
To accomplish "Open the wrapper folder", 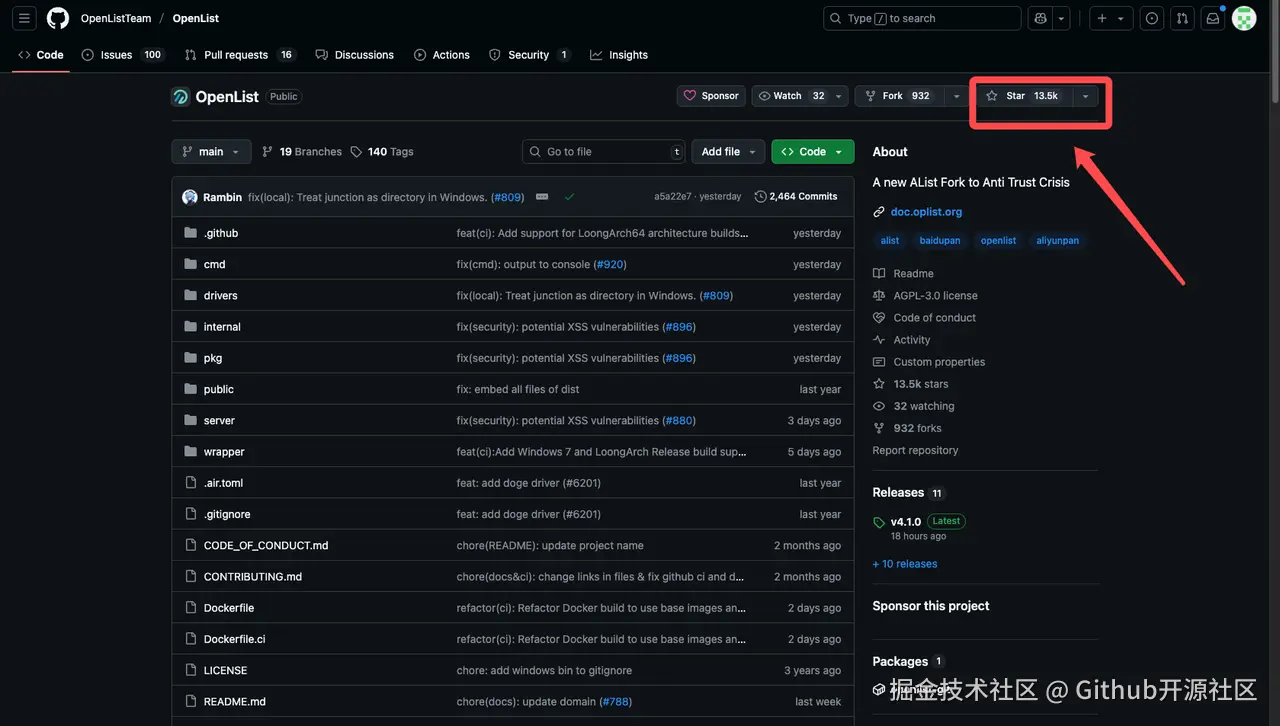I will (224, 452).
